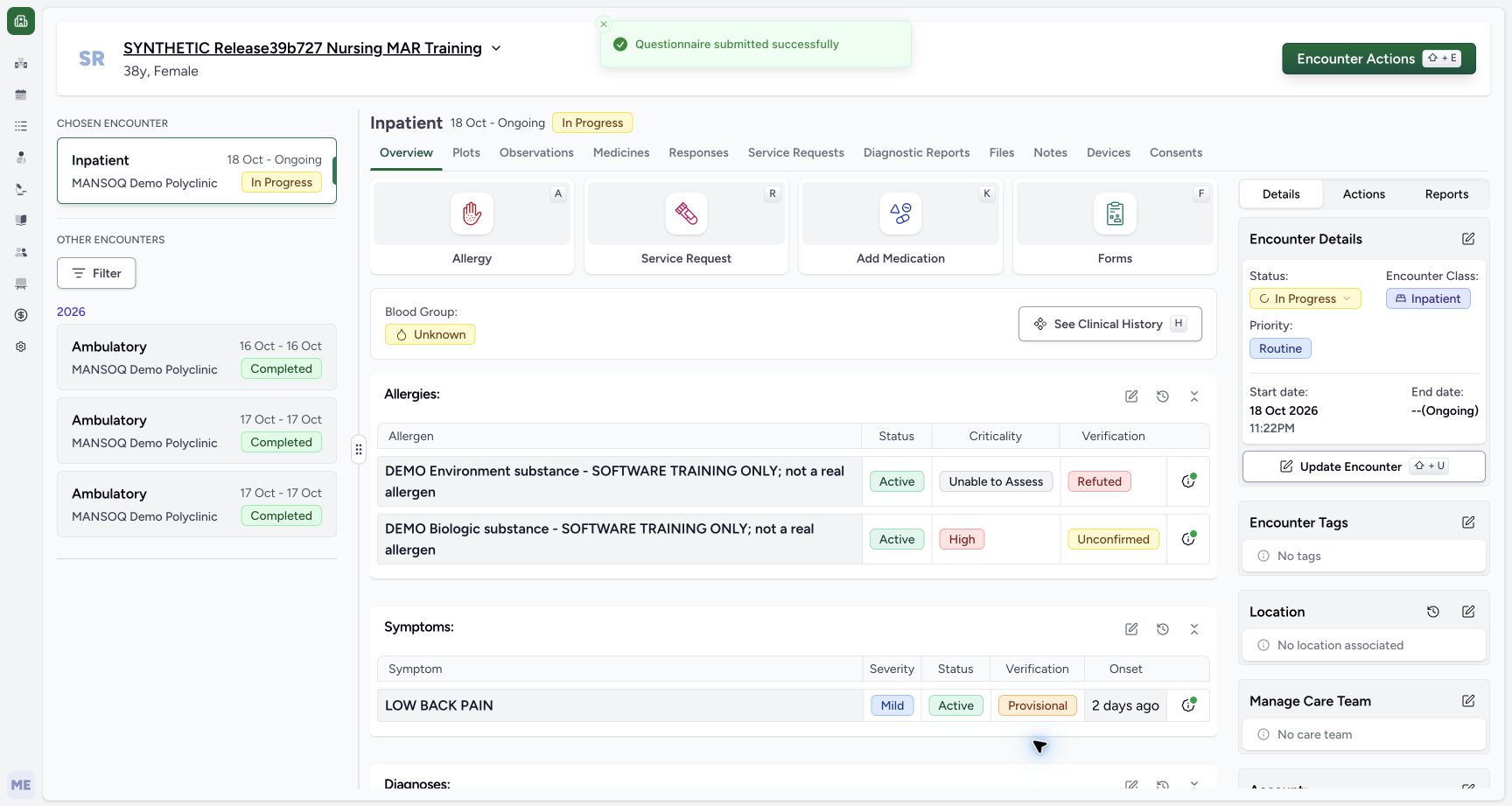Select the Reports tab in side panel

coord(1446,194)
